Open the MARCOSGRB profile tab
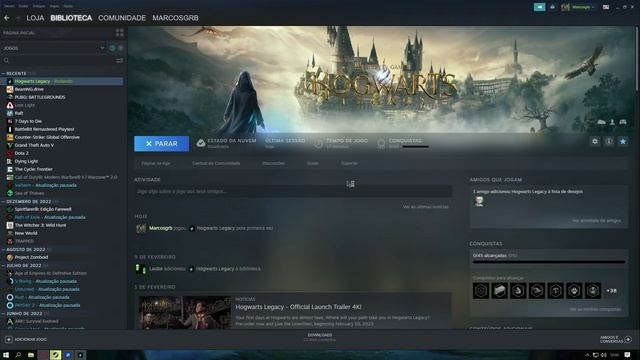The height and width of the screenshot is (360, 640). (x=176, y=18)
